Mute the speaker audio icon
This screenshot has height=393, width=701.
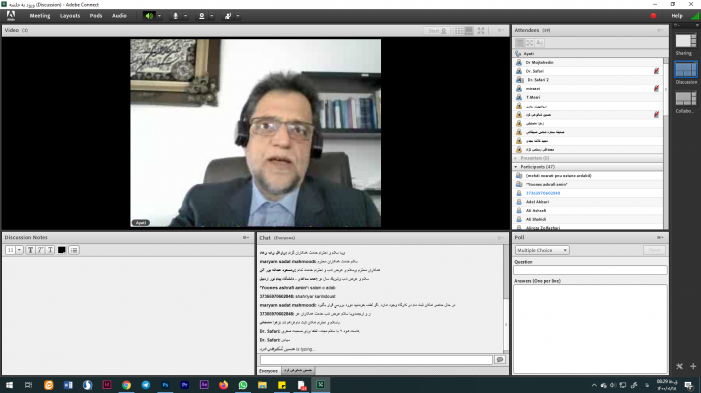tap(149, 16)
